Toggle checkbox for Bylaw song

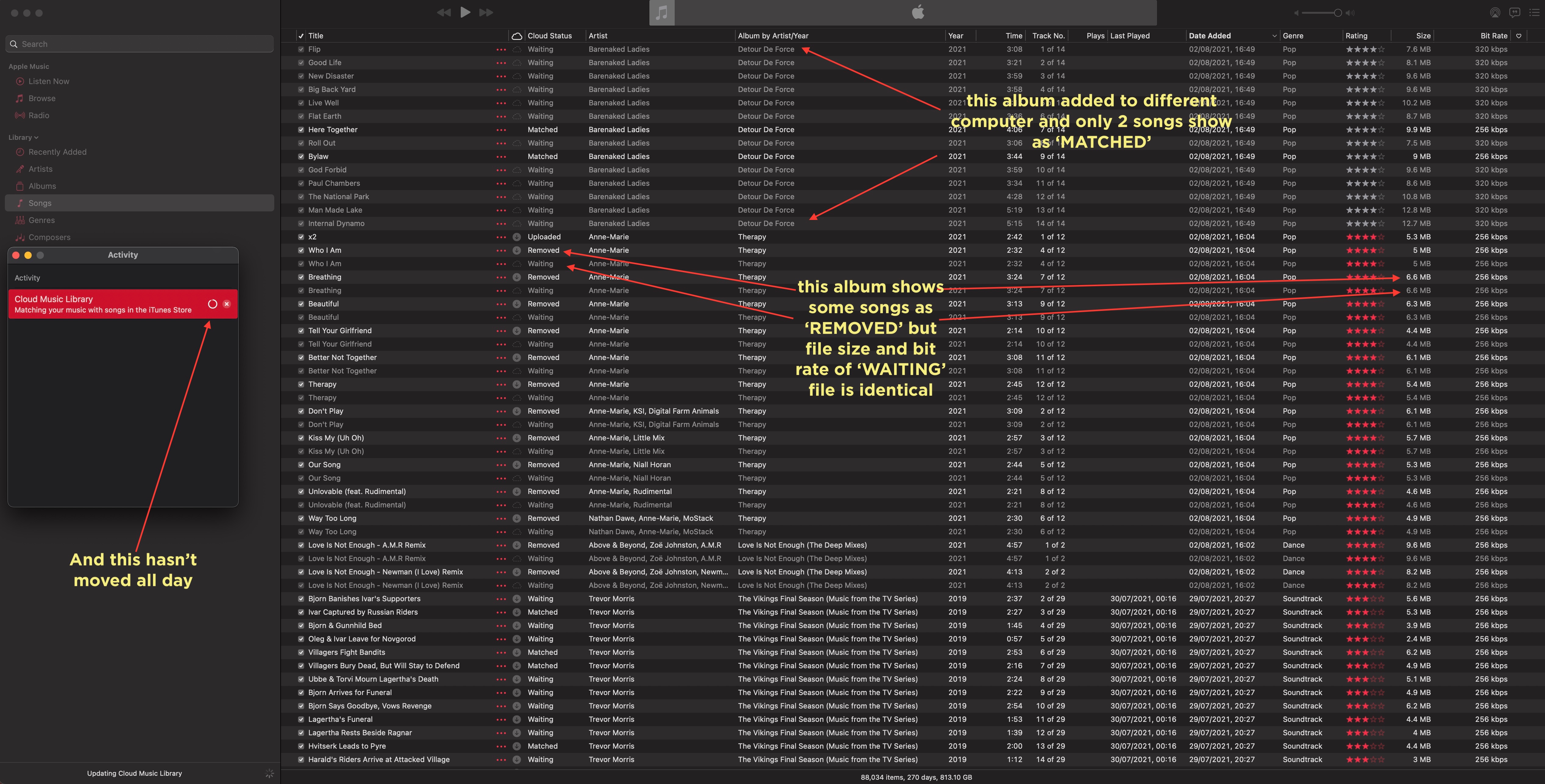(301, 157)
